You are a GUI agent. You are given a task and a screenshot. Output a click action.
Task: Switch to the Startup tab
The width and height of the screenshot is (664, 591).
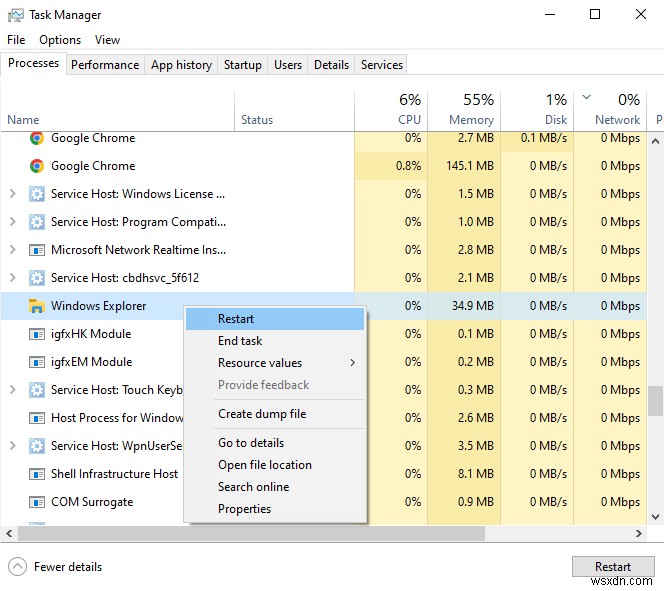[243, 65]
